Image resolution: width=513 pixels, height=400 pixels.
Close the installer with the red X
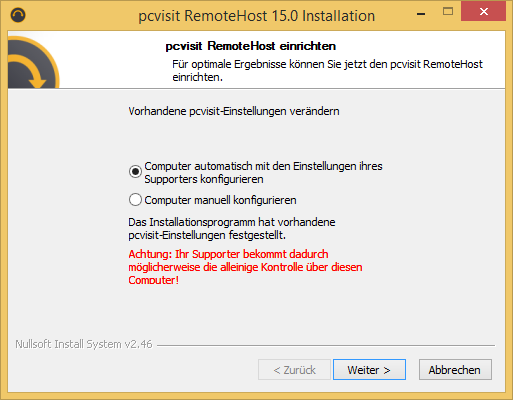[x=484, y=12]
